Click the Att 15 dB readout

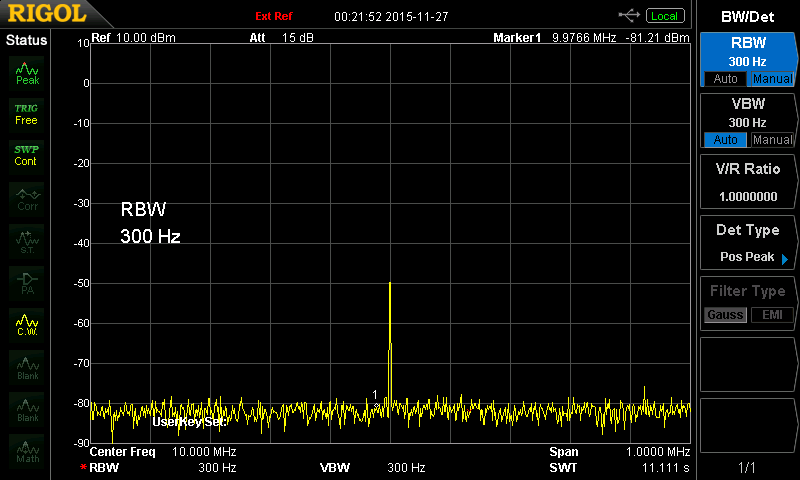pyautogui.click(x=281, y=38)
